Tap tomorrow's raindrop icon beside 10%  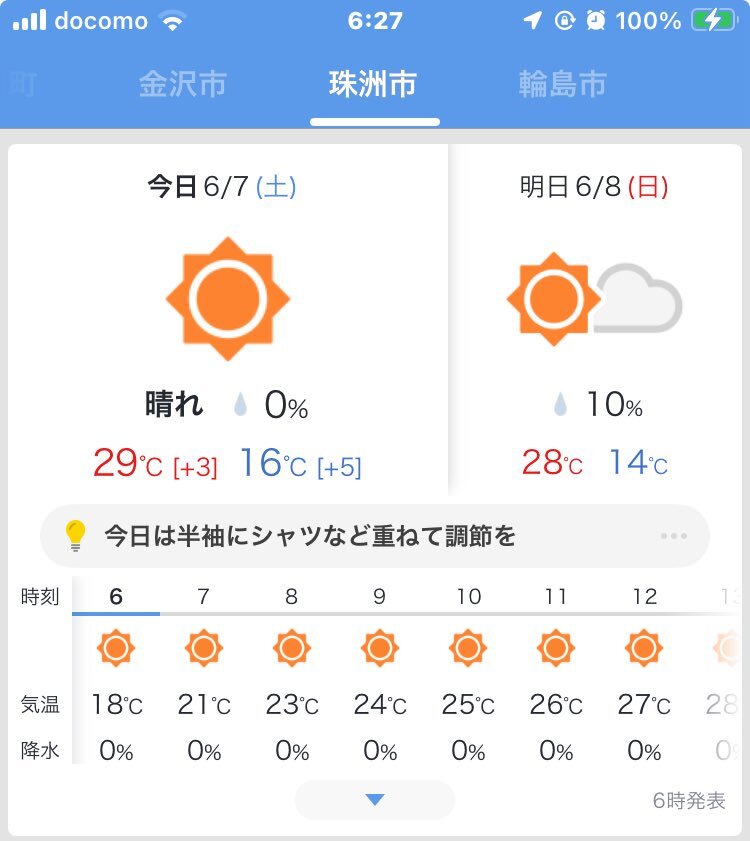pyautogui.click(x=560, y=404)
